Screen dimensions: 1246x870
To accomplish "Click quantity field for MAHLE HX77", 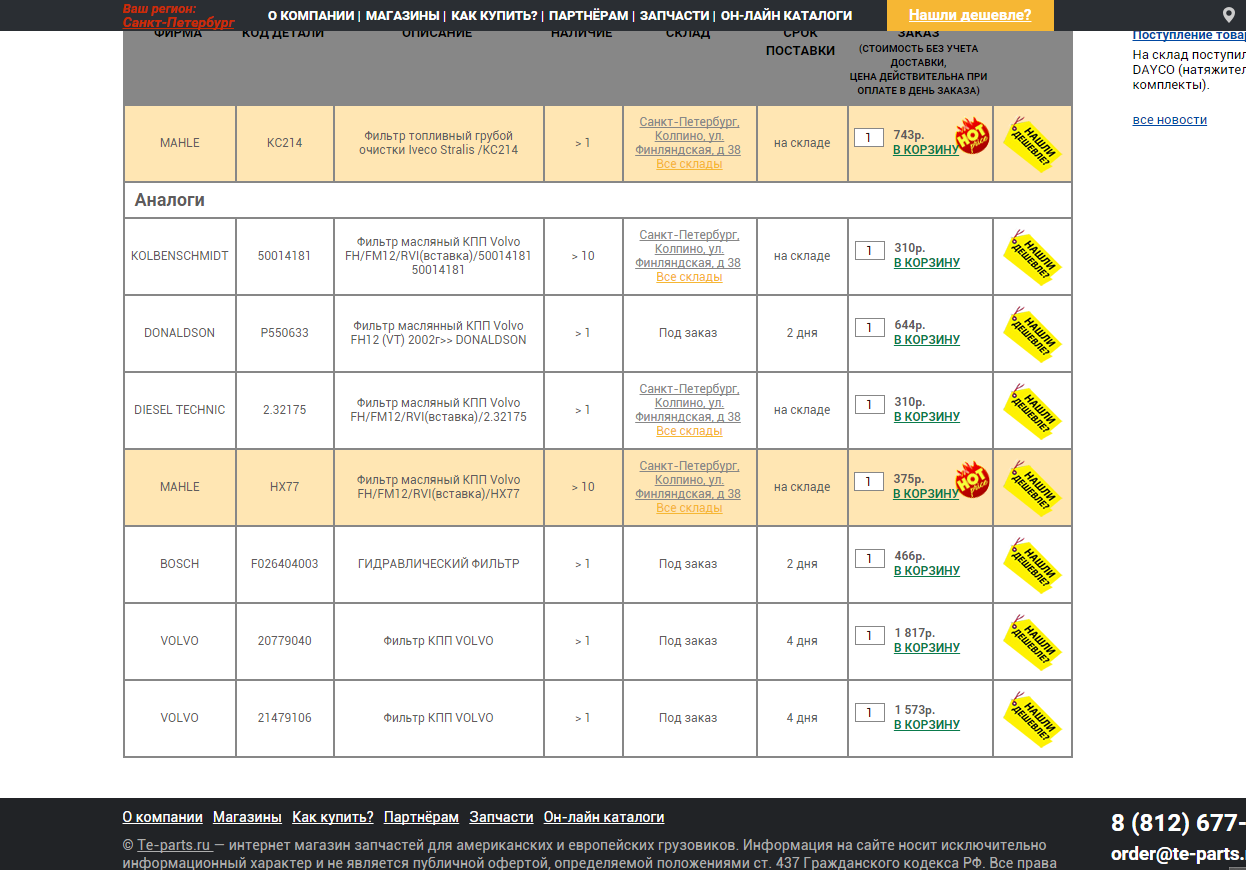I will click(x=869, y=481).
